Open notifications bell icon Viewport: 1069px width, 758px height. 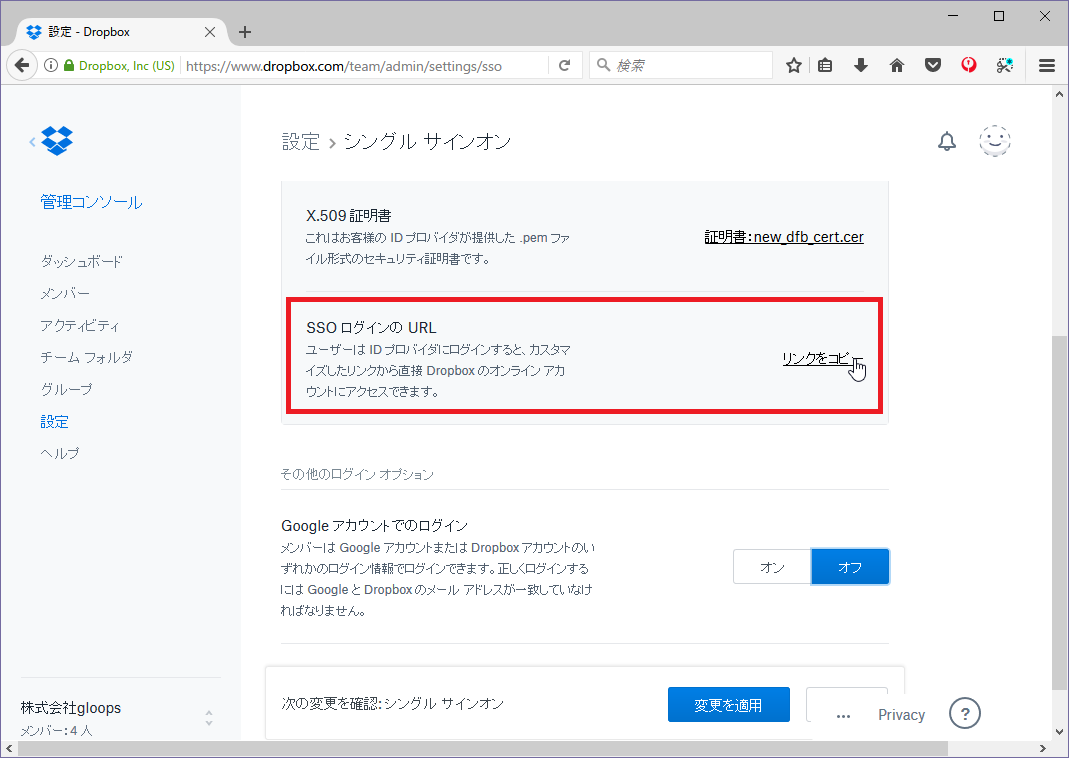[x=947, y=141]
